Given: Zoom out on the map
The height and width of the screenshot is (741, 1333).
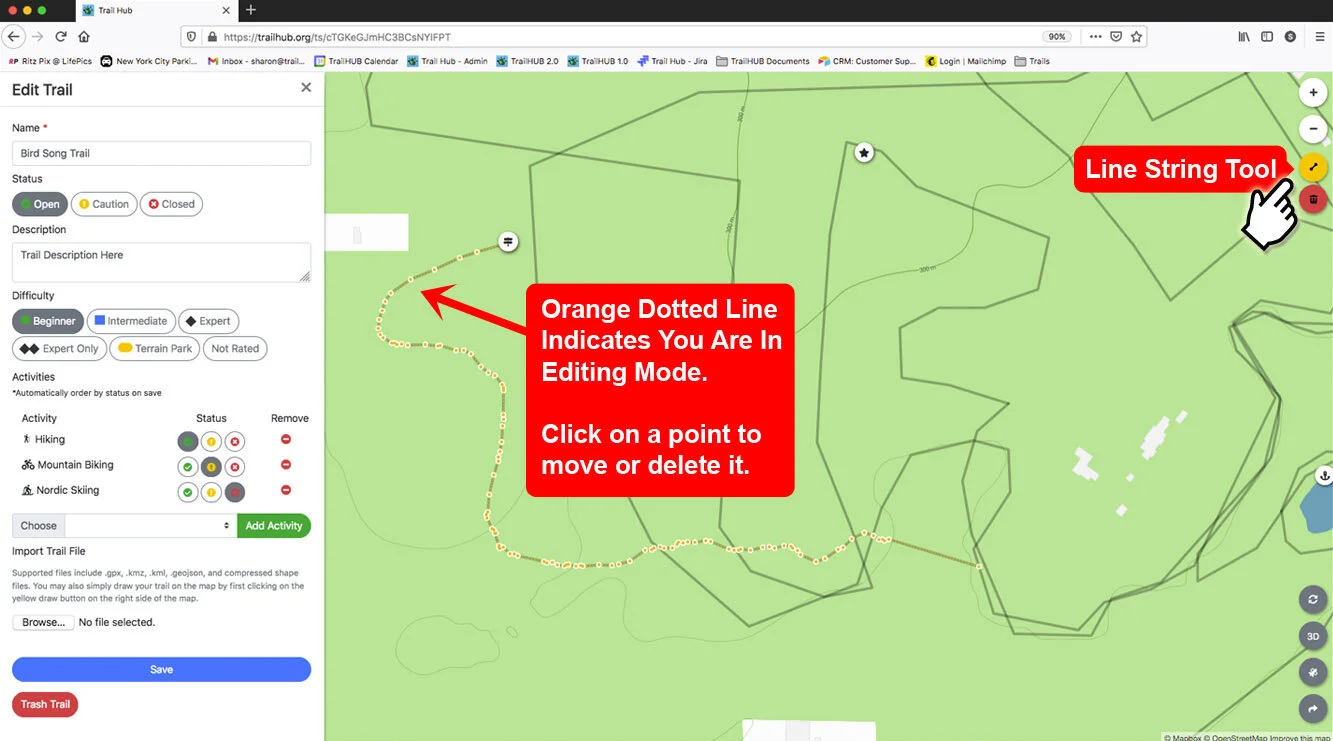Looking at the screenshot, I should (x=1313, y=128).
